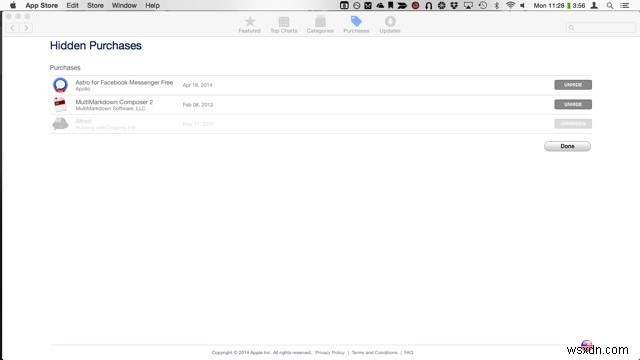Click the Apr 18, 2014 purchase date
Viewport: 640px width, 360px height.
point(198,85)
